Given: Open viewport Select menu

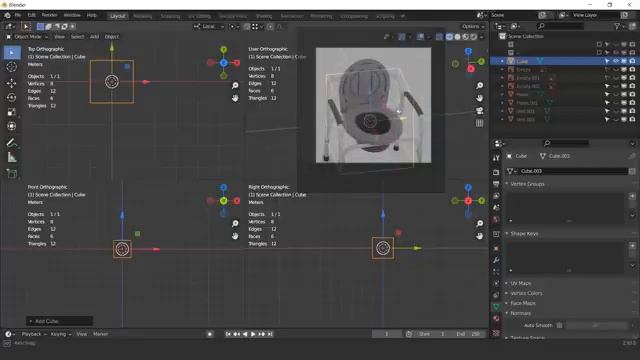Looking at the screenshot, I should 77,37.
